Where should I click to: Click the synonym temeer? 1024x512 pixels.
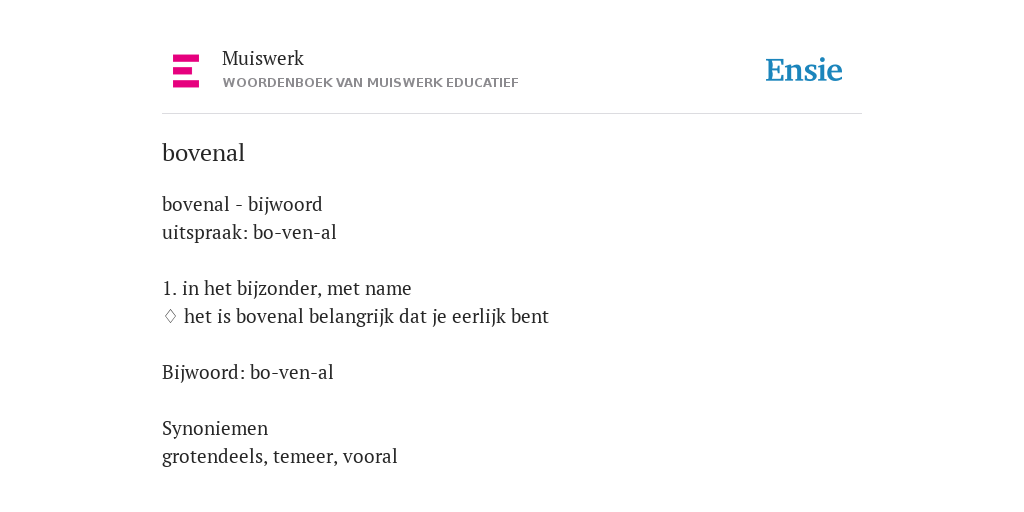[x=304, y=456]
